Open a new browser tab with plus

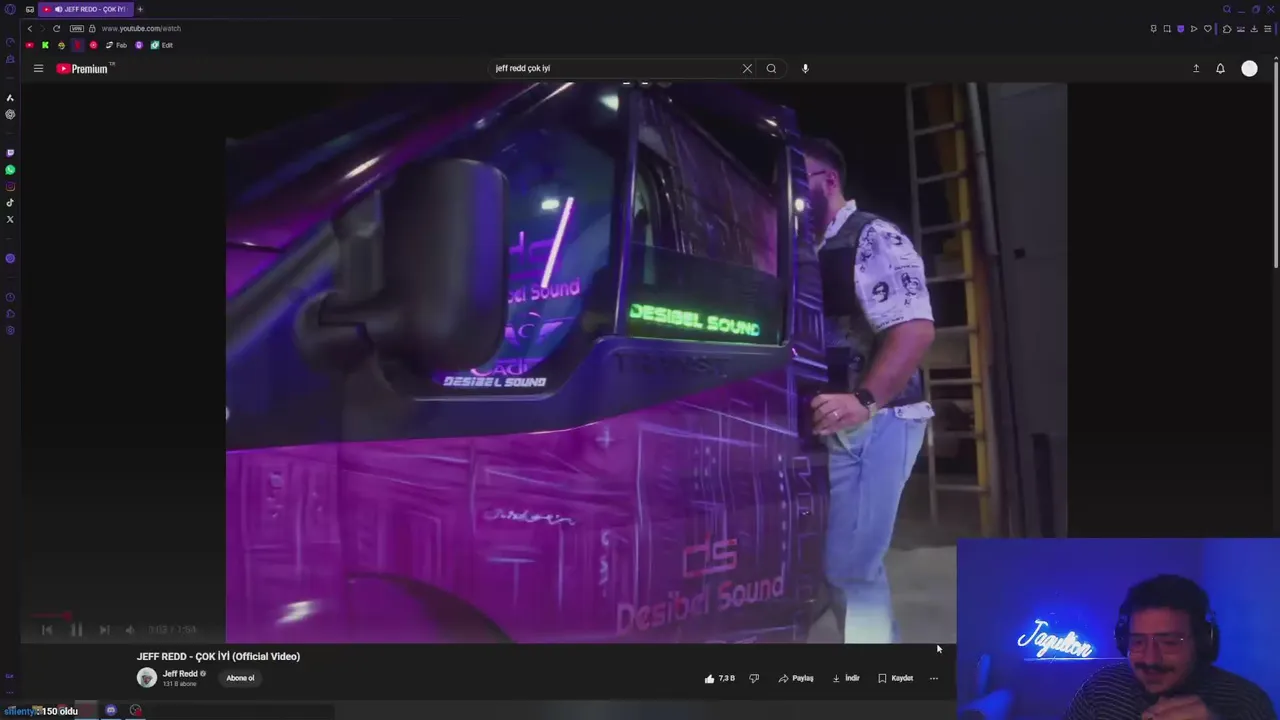(x=140, y=9)
